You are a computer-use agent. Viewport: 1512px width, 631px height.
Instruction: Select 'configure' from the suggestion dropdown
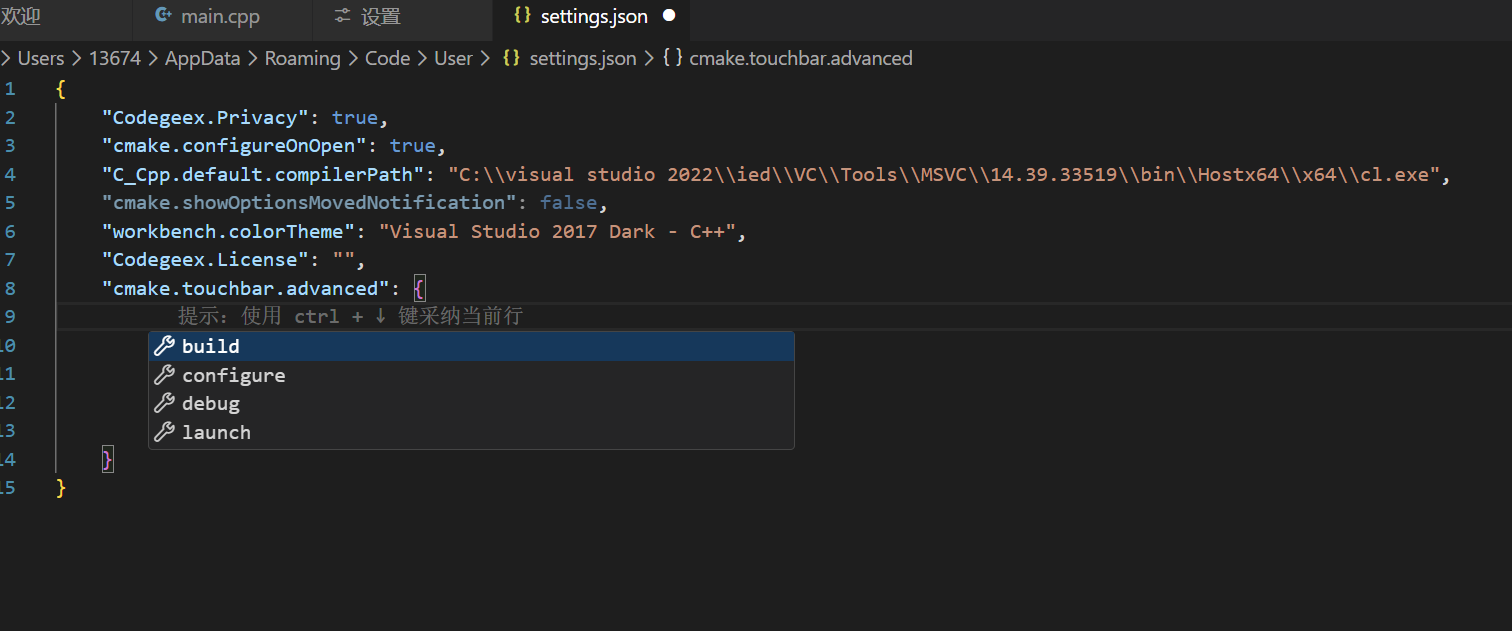[234, 374]
